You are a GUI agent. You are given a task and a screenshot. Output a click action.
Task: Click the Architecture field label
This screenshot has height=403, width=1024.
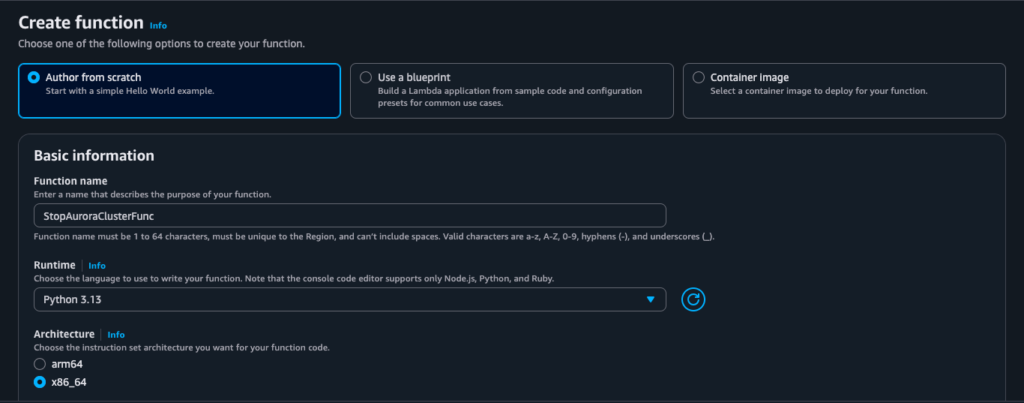pos(64,334)
